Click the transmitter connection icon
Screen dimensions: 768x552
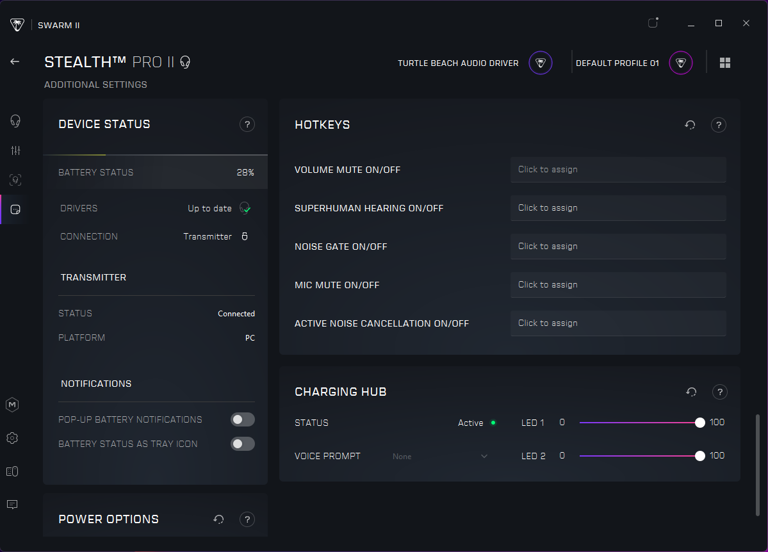point(244,236)
